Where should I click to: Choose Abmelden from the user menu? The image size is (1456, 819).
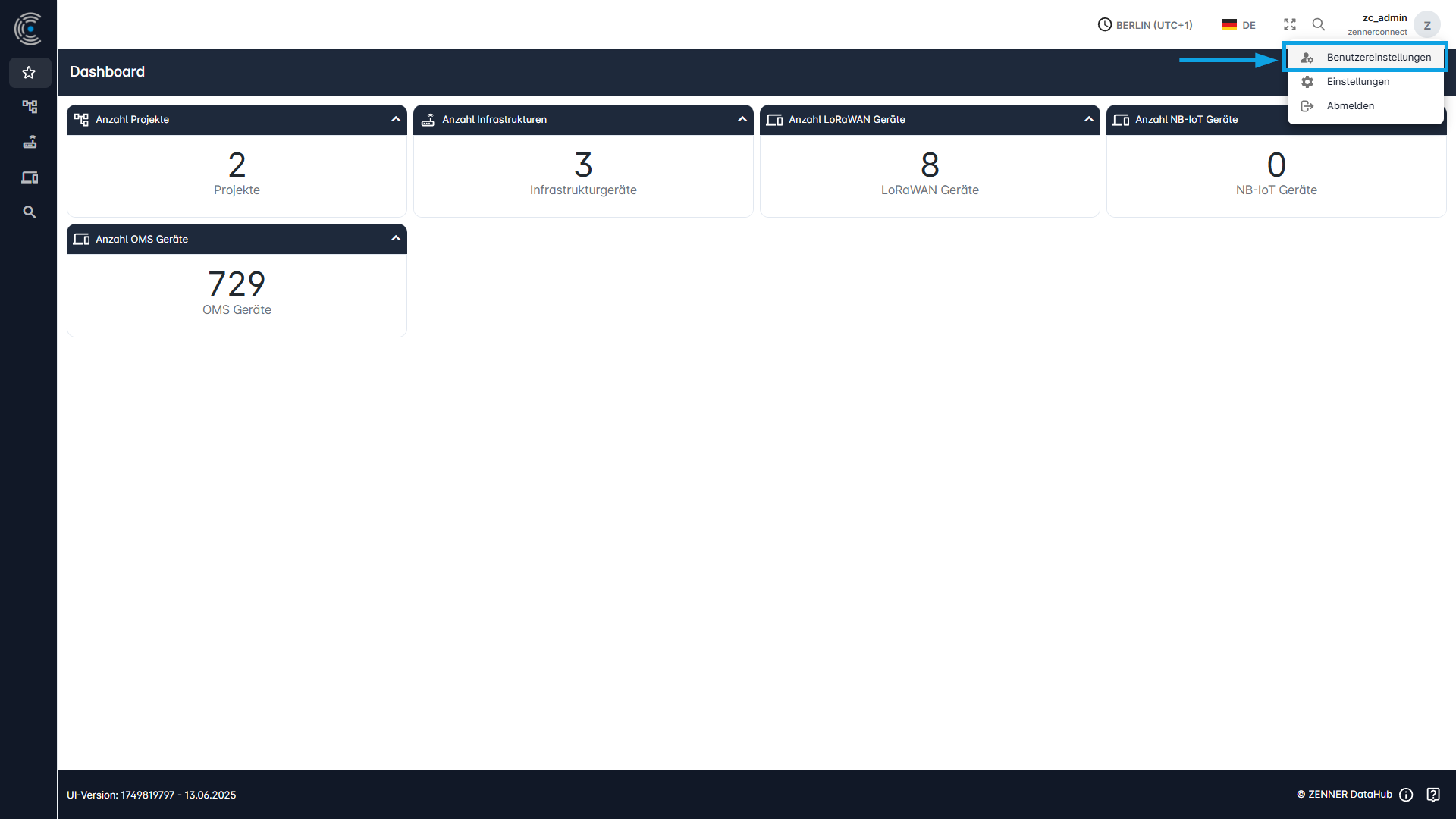[x=1350, y=105]
